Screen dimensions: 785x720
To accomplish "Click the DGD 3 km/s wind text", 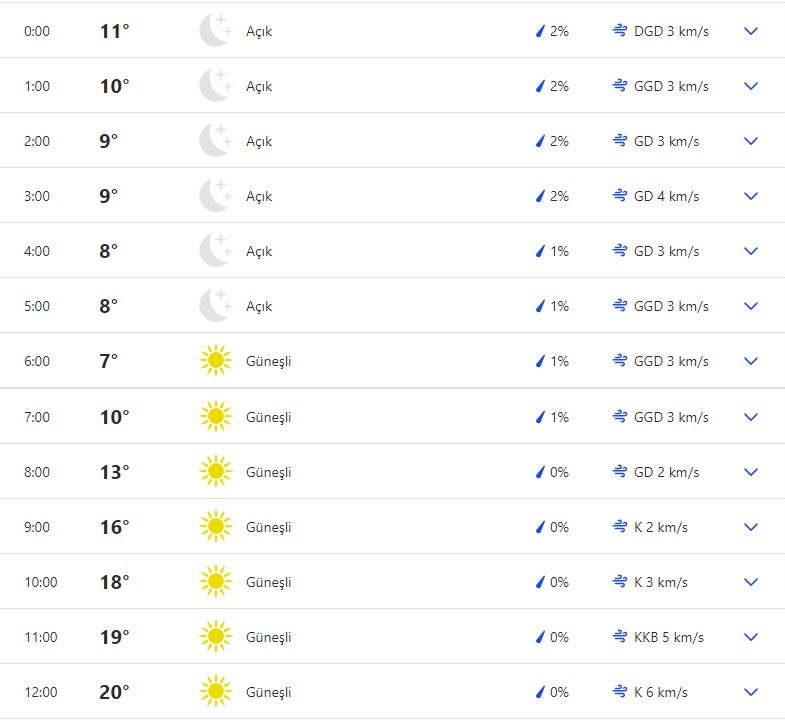I will click(671, 31).
